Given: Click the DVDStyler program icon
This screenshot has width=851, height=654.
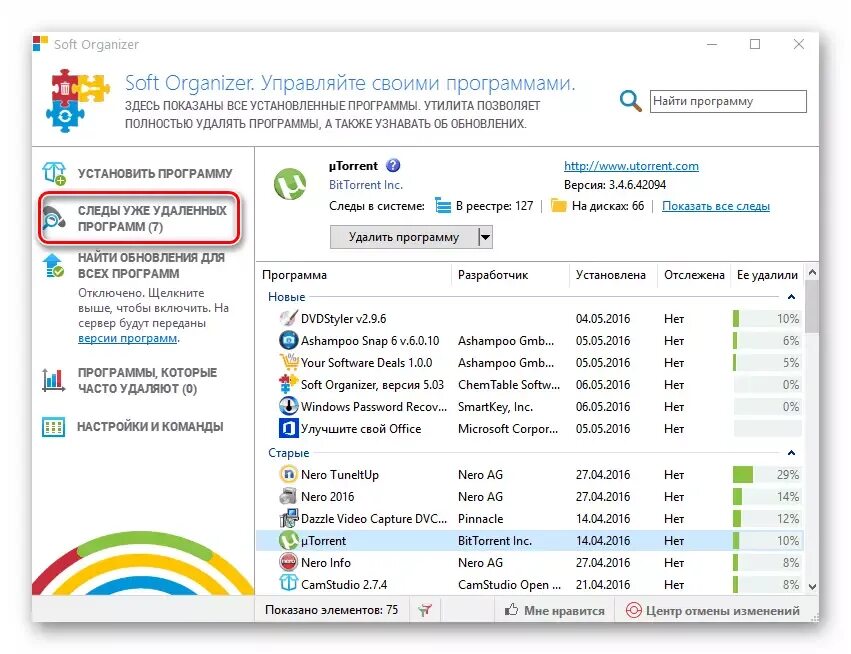Looking at the screenshot, I should (x=288, y=319).
